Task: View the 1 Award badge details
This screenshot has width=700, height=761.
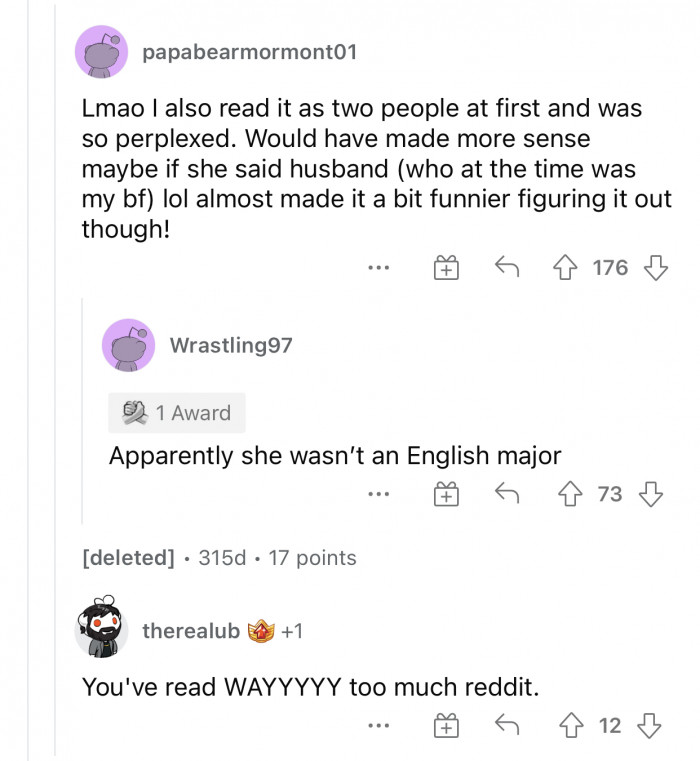Action: [177, 413]
